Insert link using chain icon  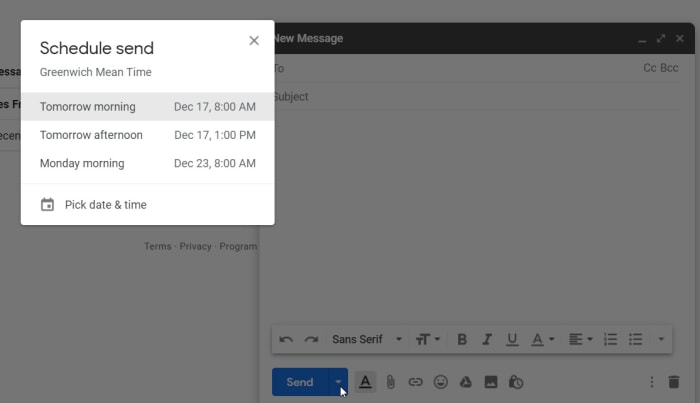(416, 382)
